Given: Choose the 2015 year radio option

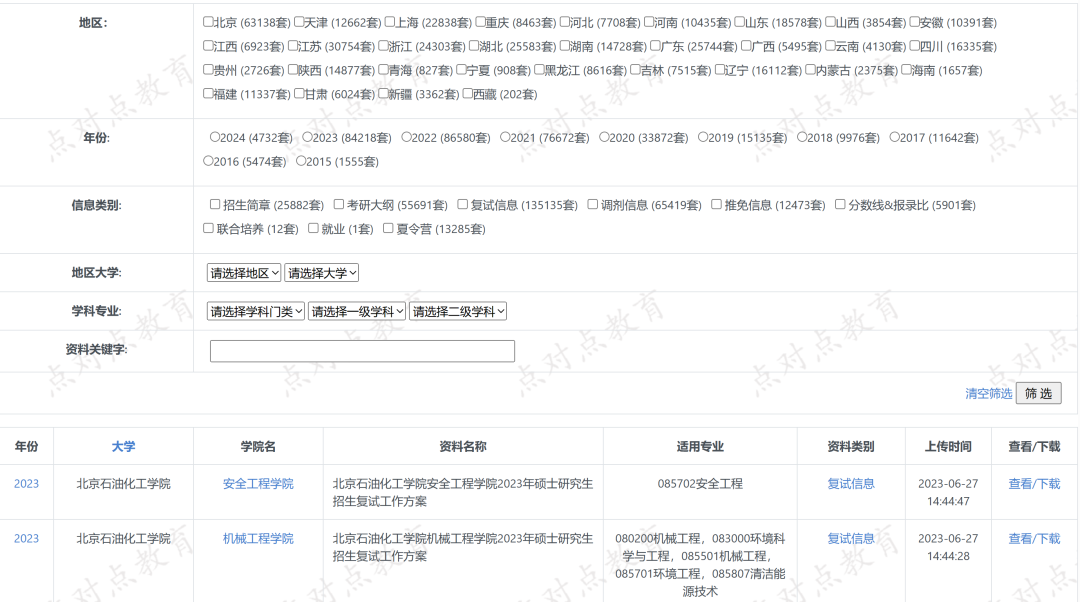Looking at the screenshot, I should (x=300, y=161).
